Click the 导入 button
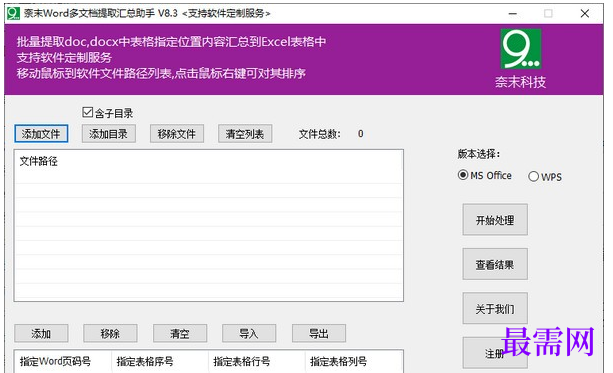This screenshot has height=373, width=613. click(x=249, y=334)
